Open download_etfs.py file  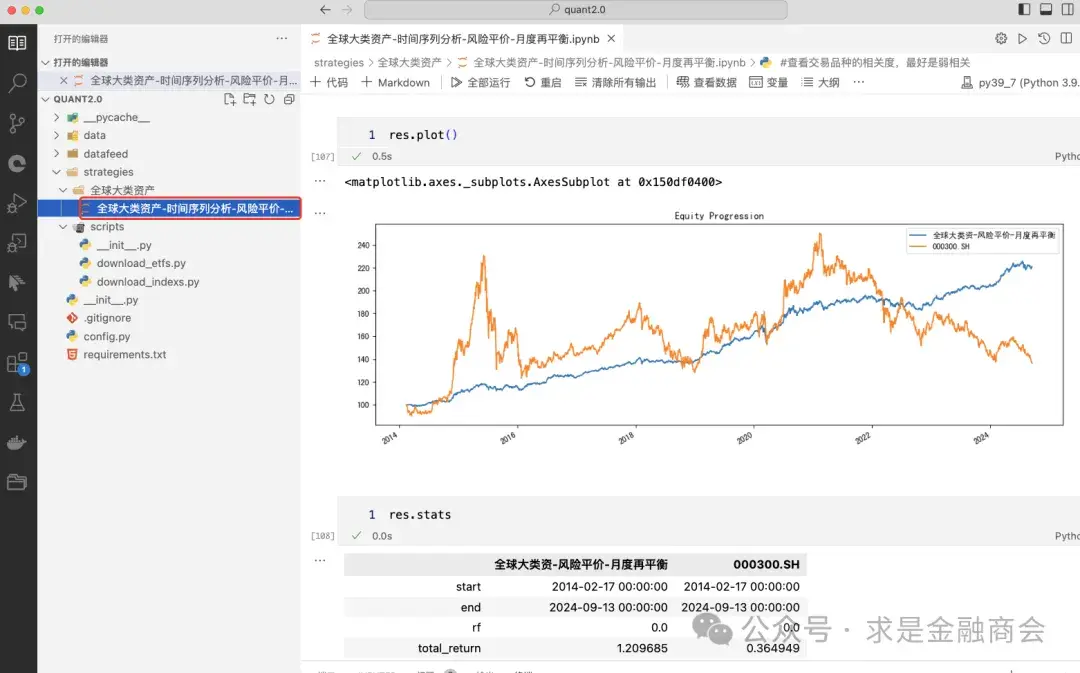[x=141, y=263]
